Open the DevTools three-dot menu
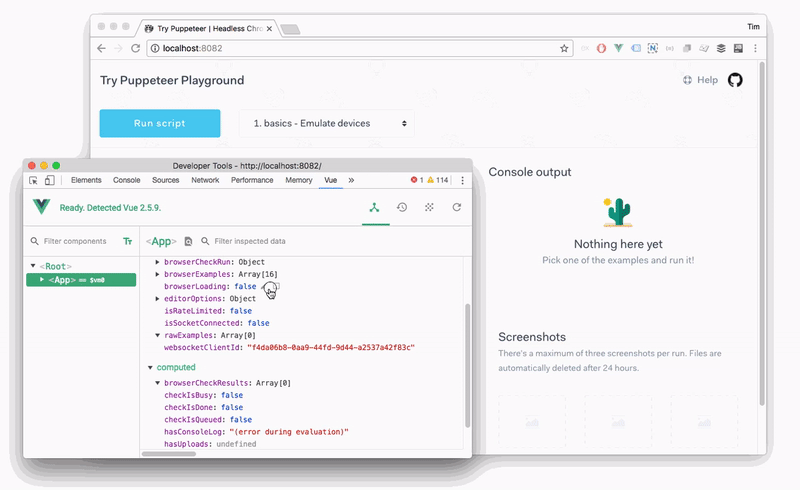Viewport: 800px width, 490px height. [x=462, y=180]
